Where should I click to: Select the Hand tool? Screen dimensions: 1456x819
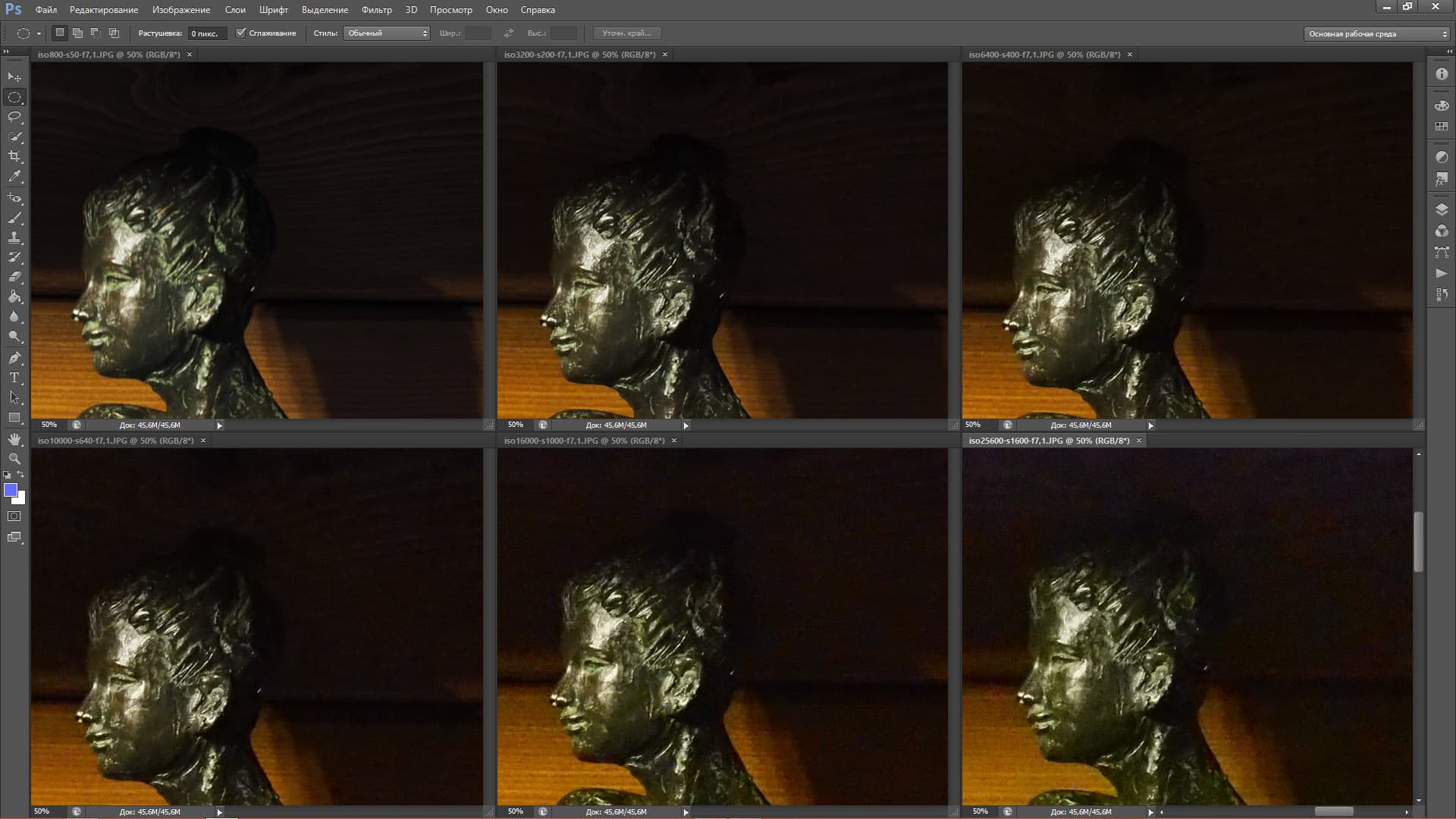click(x=14, y=439)
